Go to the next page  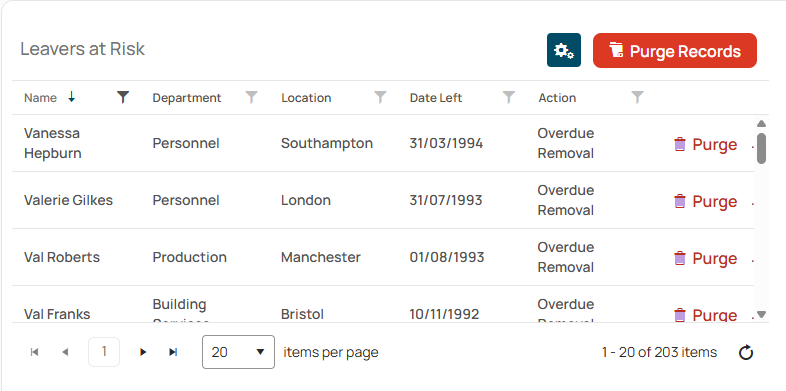click(143, 352)
